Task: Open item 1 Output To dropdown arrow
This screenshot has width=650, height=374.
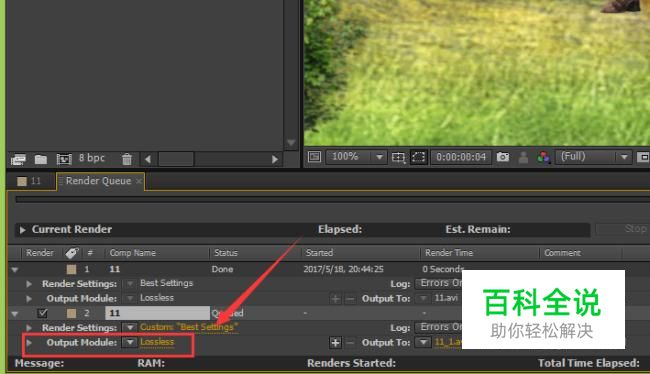Action: tap(423, 298)
